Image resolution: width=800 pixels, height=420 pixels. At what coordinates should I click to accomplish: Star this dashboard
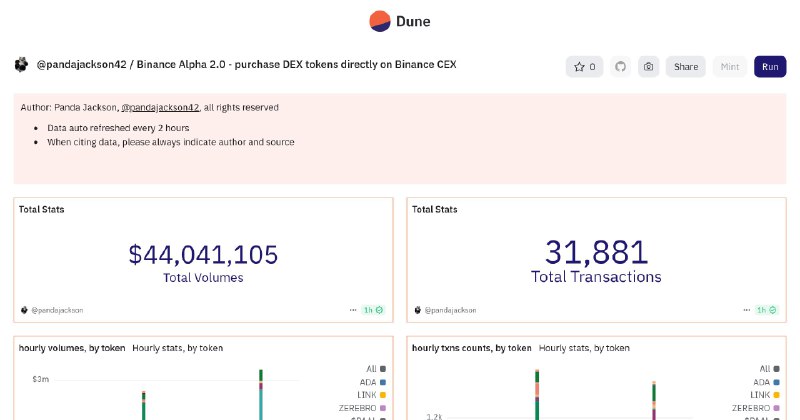pos(585,67)
